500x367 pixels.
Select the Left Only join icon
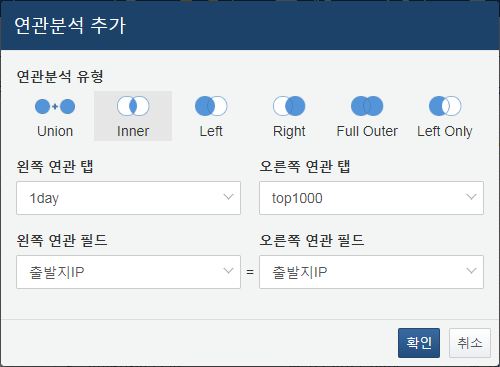(x=445, y=106)
